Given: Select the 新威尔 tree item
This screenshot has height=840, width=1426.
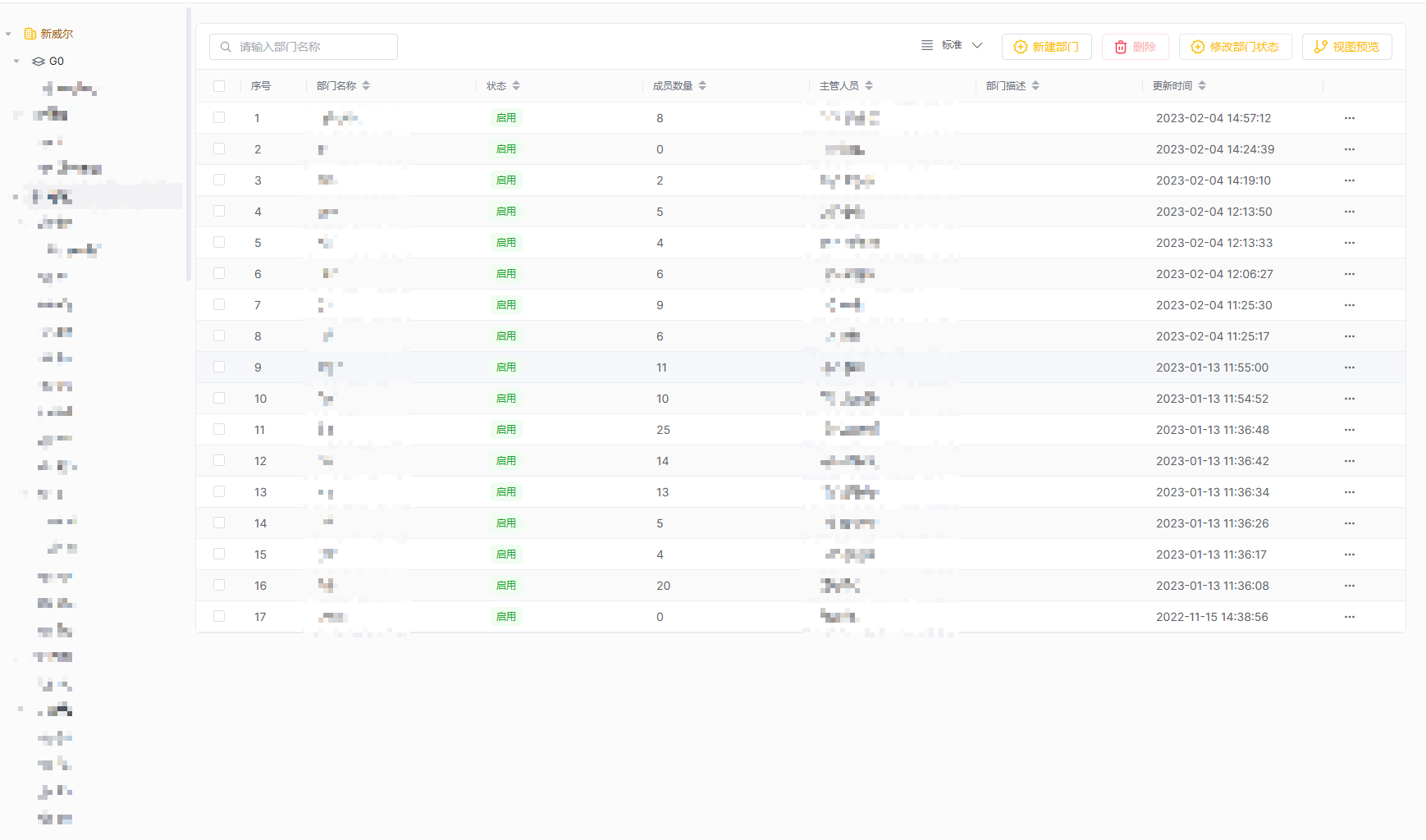Looking at the screenshot, I should tap(57, 34).
